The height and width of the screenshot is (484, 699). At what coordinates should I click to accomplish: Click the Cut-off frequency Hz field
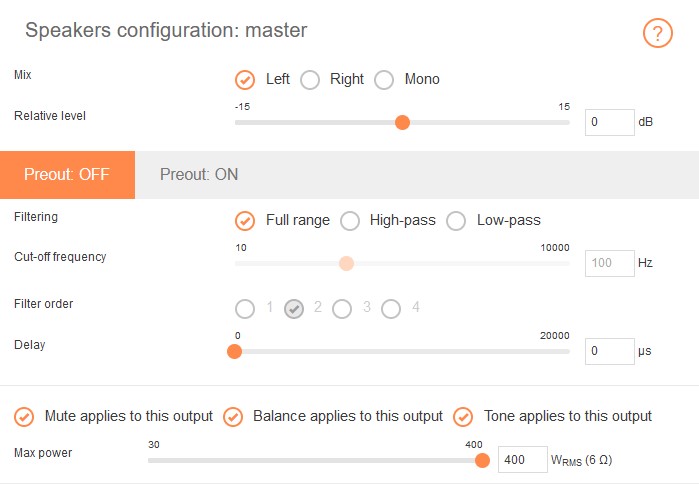point(609,264)
